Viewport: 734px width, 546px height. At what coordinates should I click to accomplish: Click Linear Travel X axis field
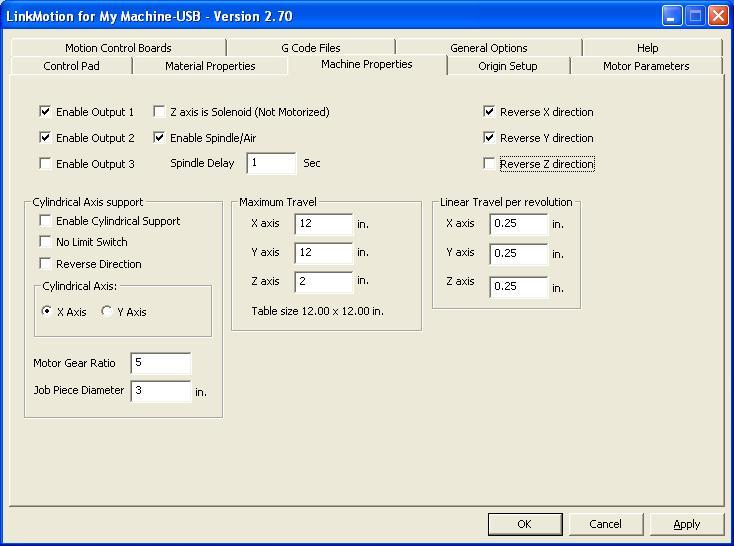[518, 224]
